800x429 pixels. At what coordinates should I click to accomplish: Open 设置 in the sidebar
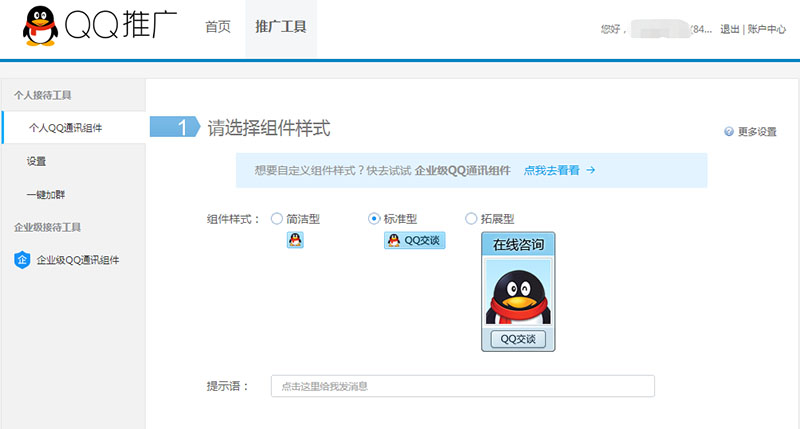click(36, 161)
